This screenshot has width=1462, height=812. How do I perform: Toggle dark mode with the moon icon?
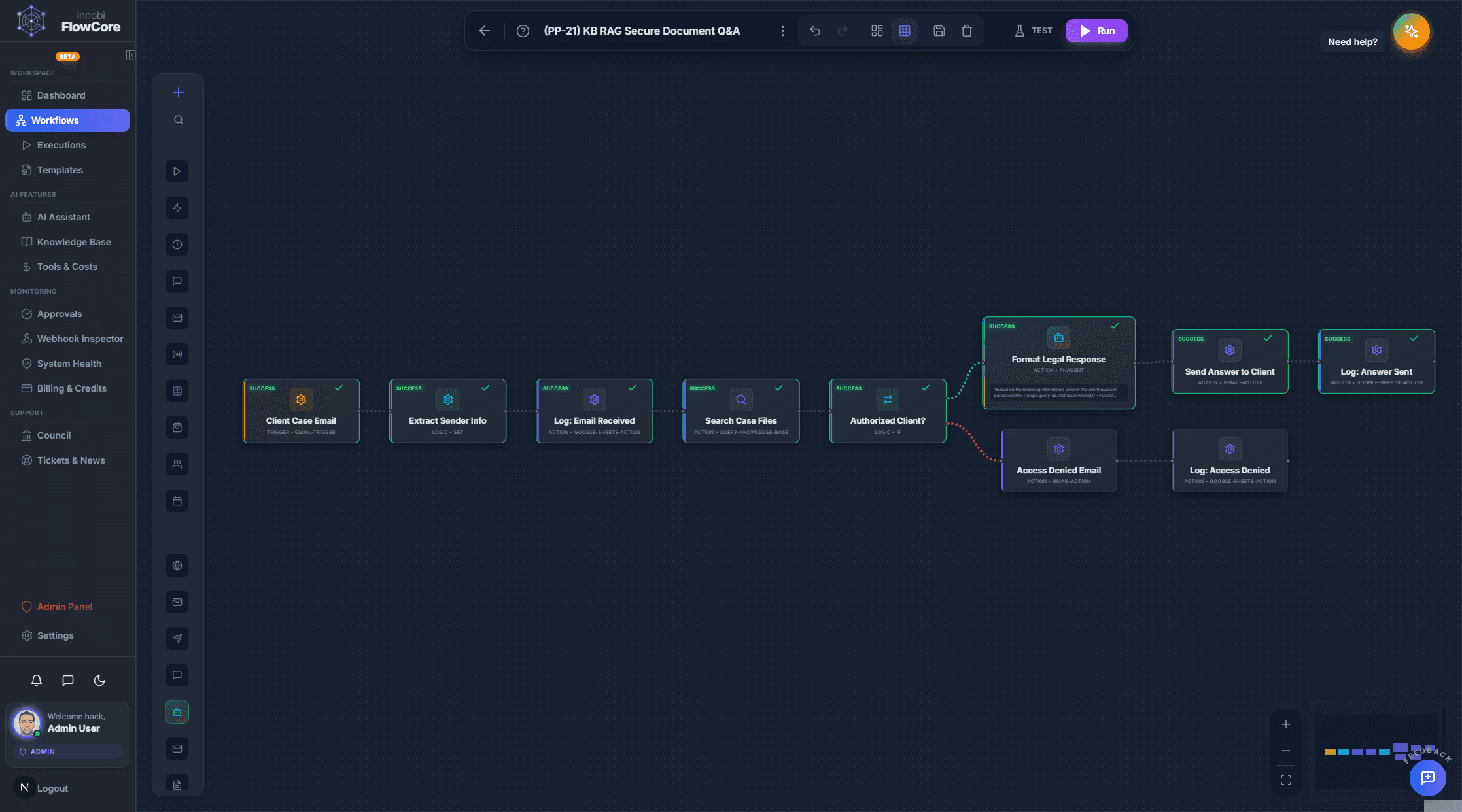[99, 680]
